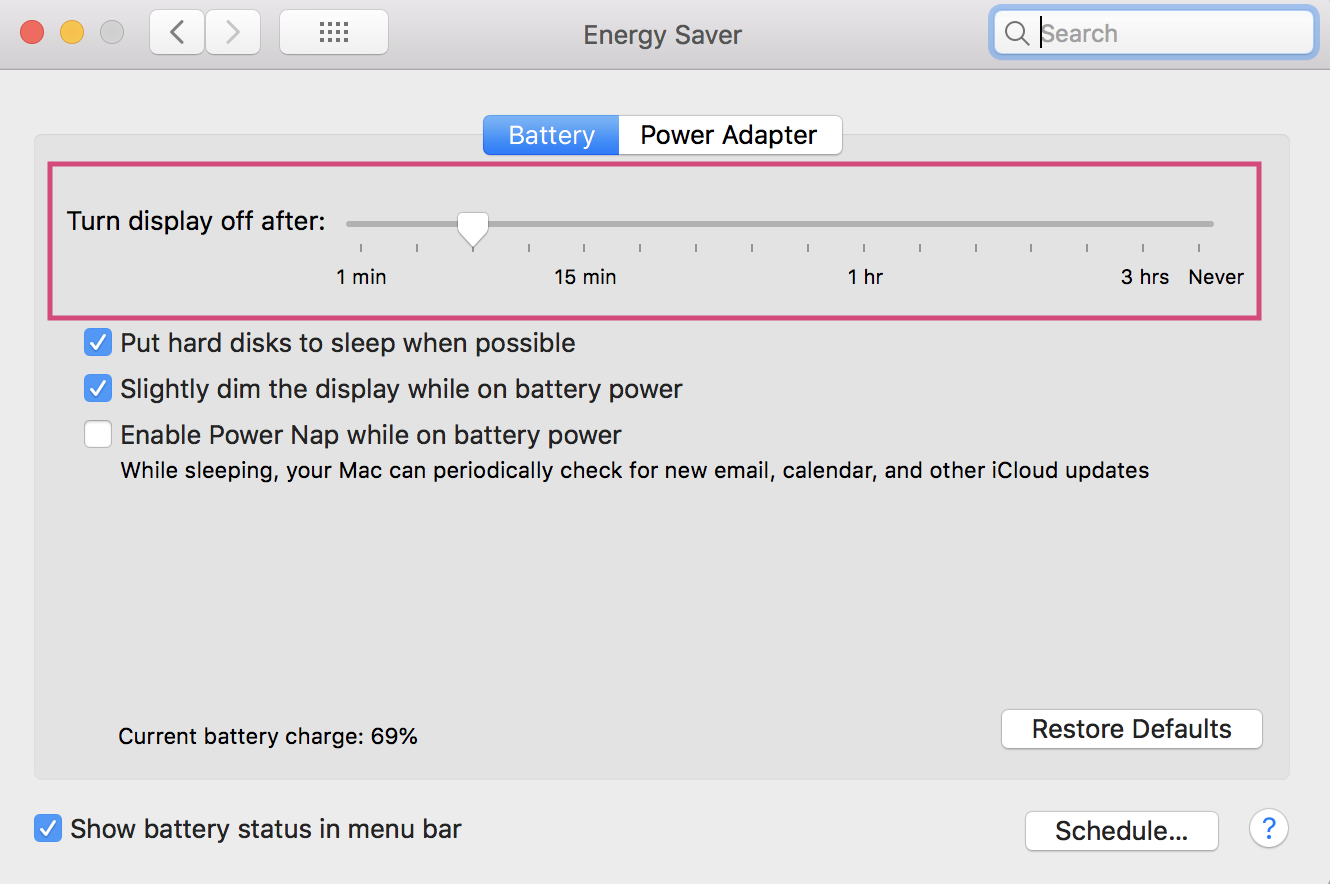Click the display-off slider thumb
Image resolution: width=1330 pixels, height=884 pixels.
472,228
